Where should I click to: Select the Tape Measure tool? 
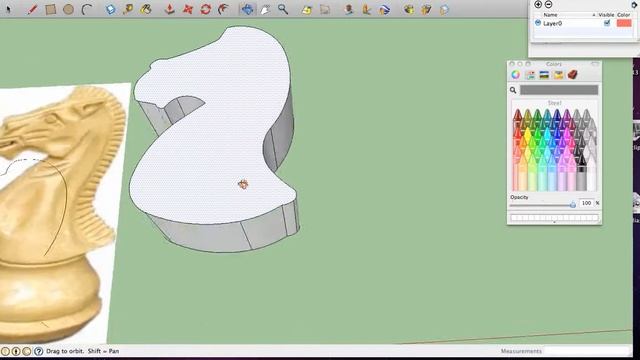(x=128, y=9)
